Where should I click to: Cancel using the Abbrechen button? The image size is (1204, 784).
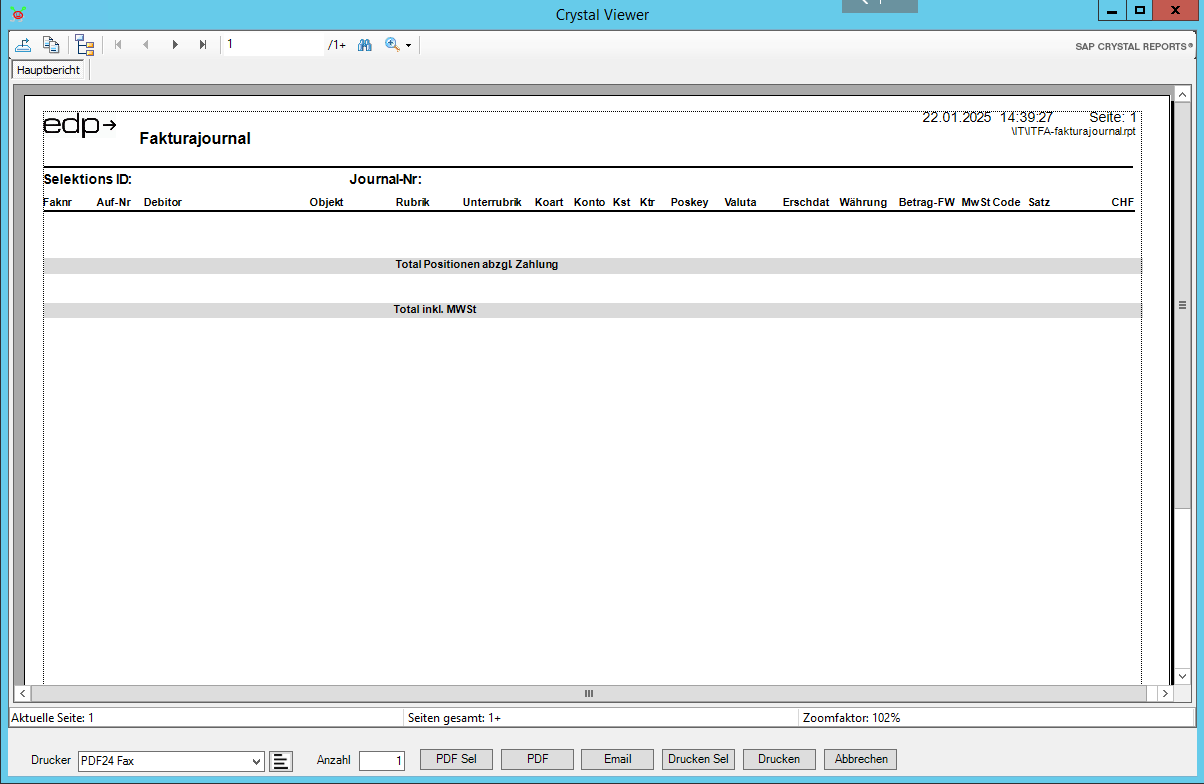coord(860,759)
